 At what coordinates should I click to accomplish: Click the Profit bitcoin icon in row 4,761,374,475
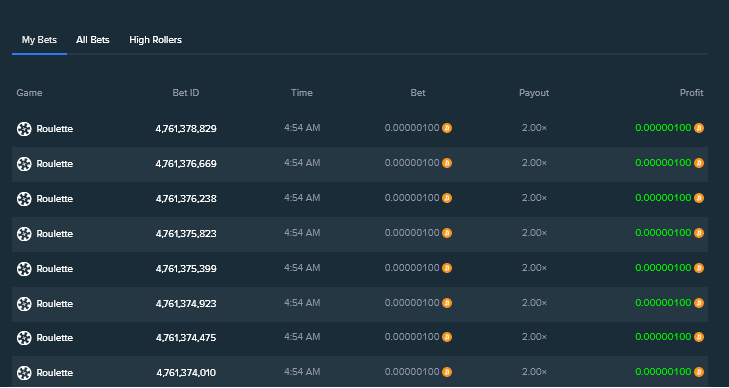[x=699, y=337]
